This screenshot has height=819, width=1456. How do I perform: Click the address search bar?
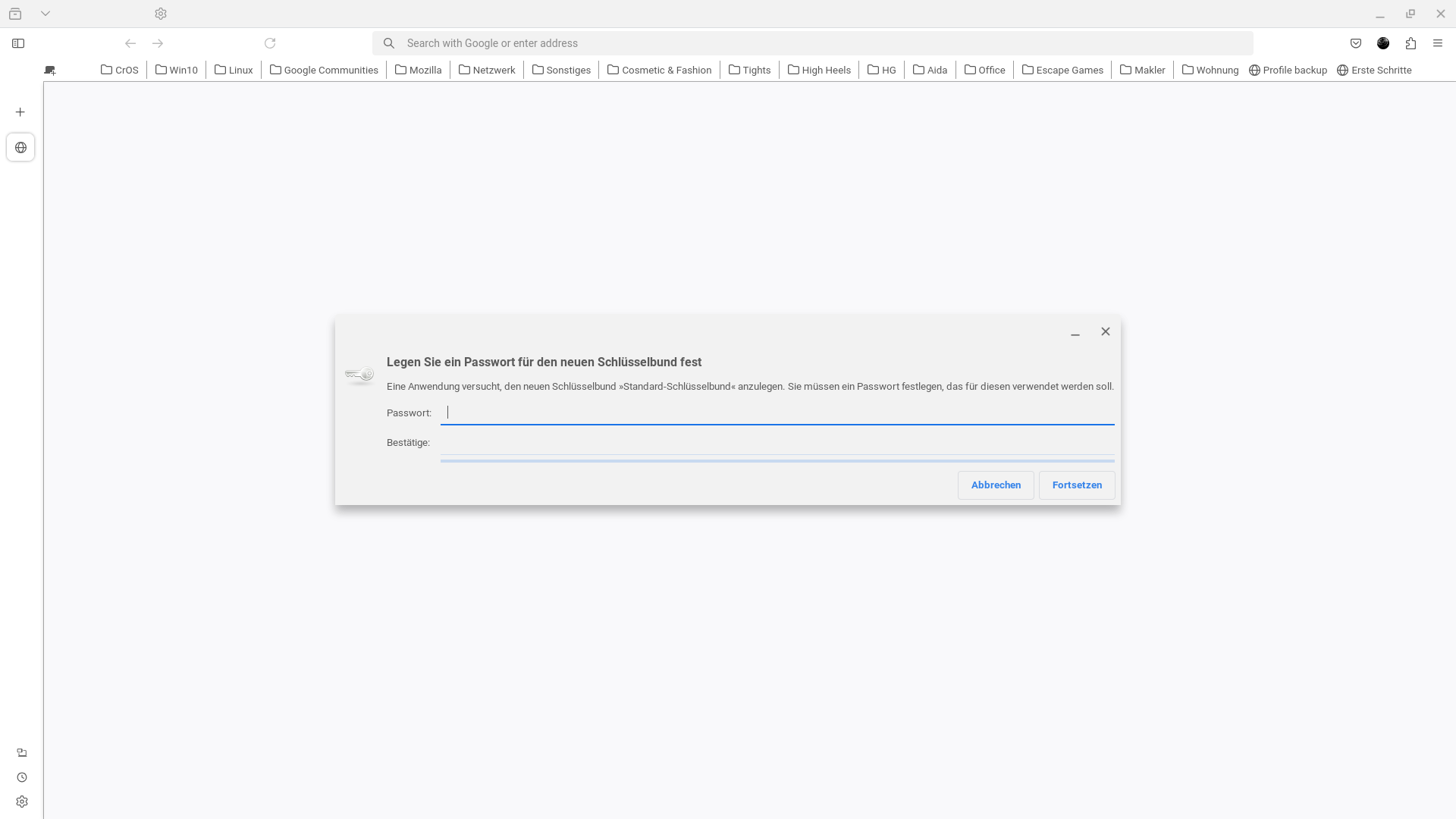(x=811, y=43)
